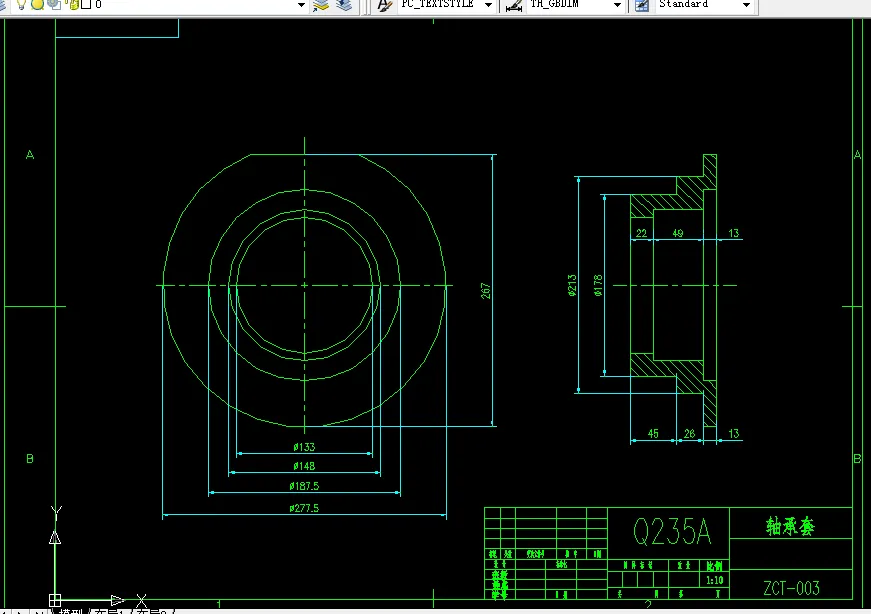
Task: Select the 22 length dimension text
Action: (642, 233)
